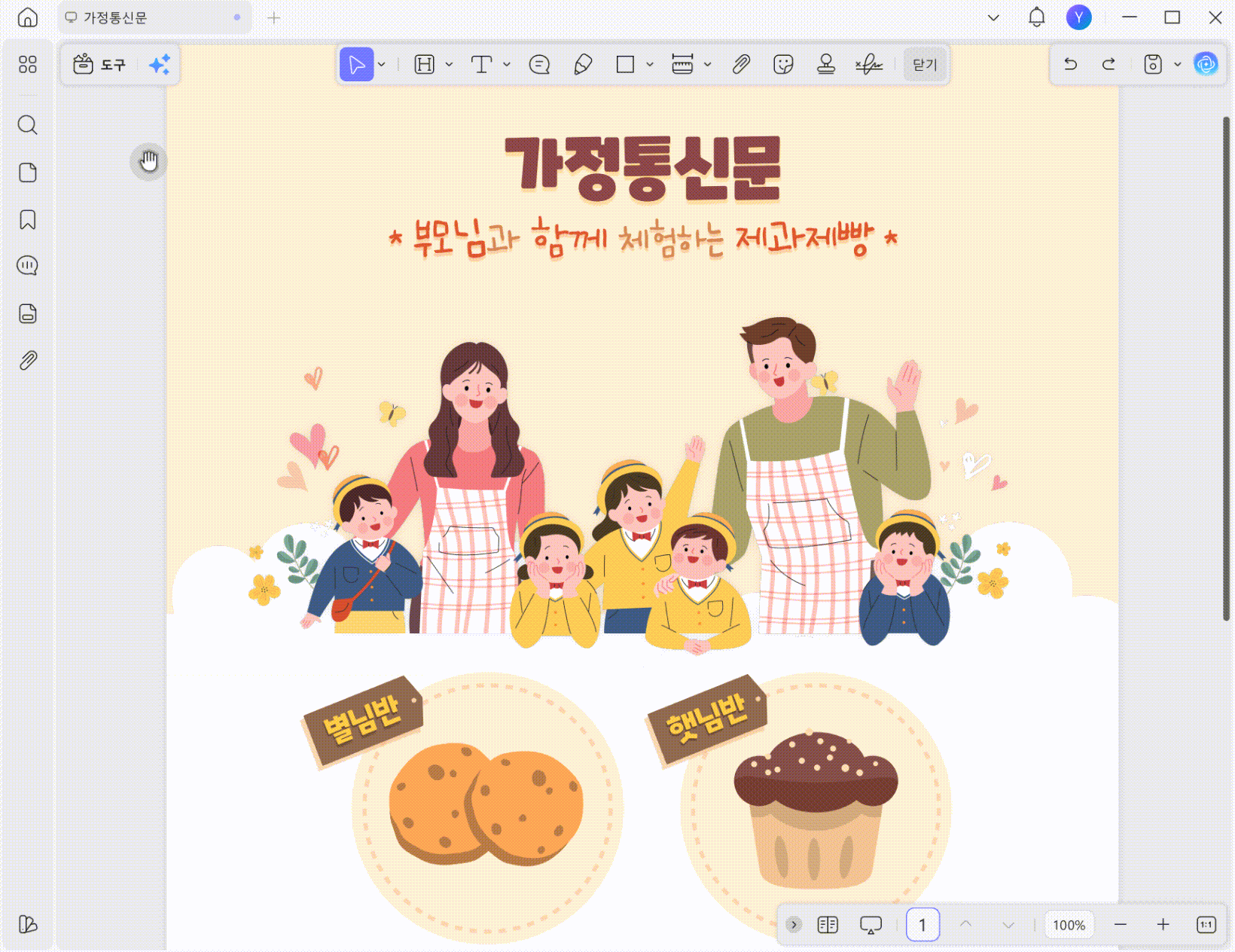Open the form fields sidebar icon

click(28, 314)
